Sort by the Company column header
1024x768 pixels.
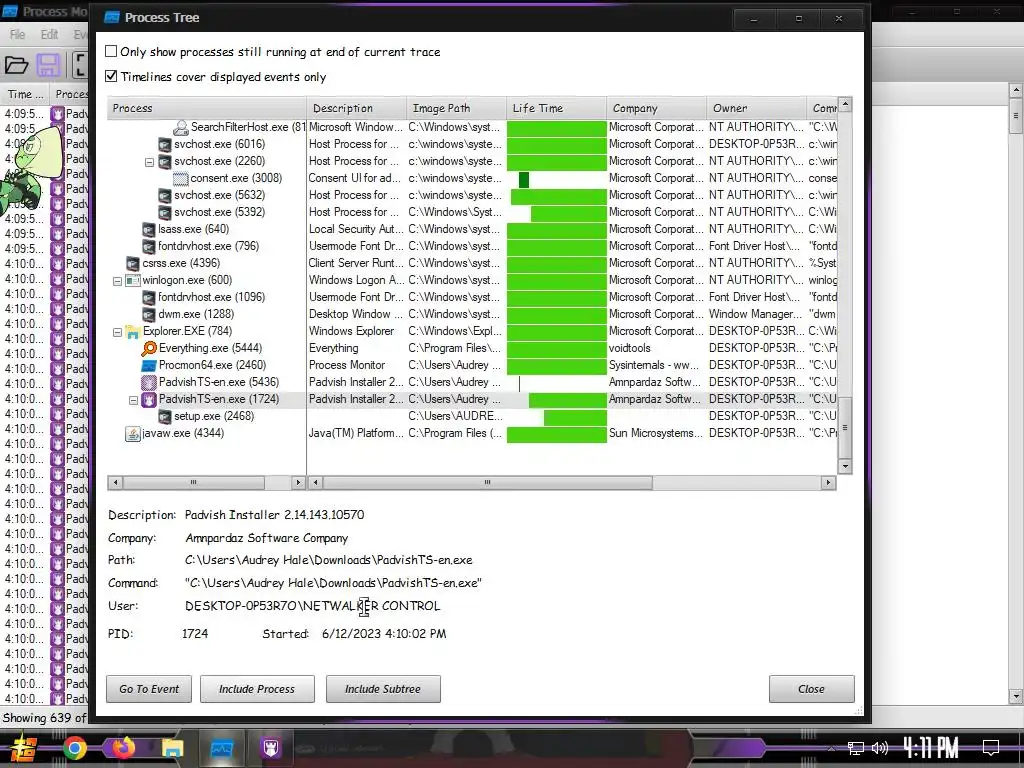656,108
